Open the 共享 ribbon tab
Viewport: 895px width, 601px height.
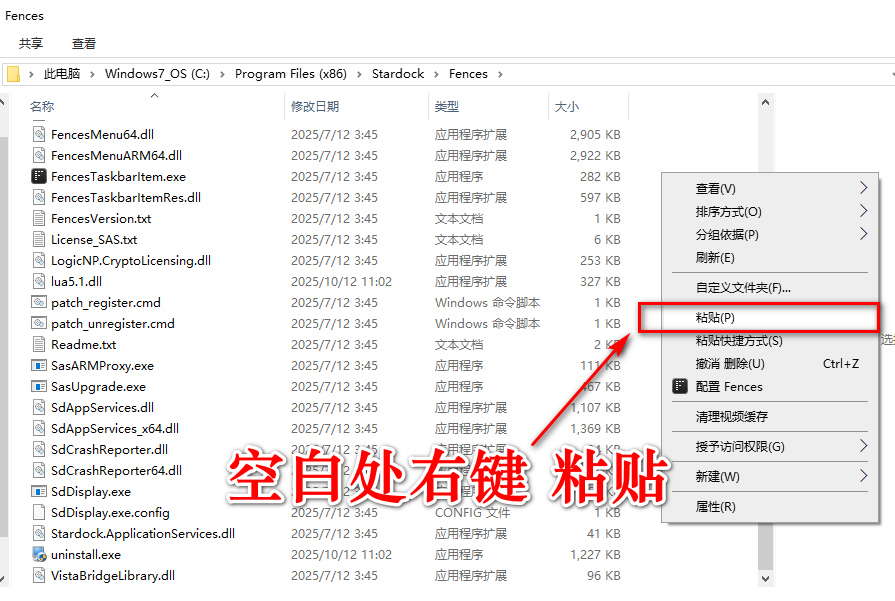point(31,43)
